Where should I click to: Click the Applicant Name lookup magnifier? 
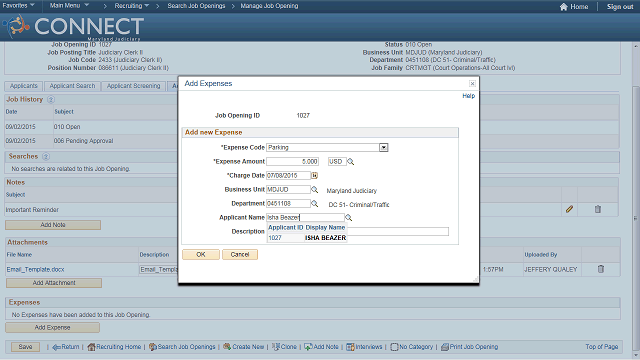point(349,218)
